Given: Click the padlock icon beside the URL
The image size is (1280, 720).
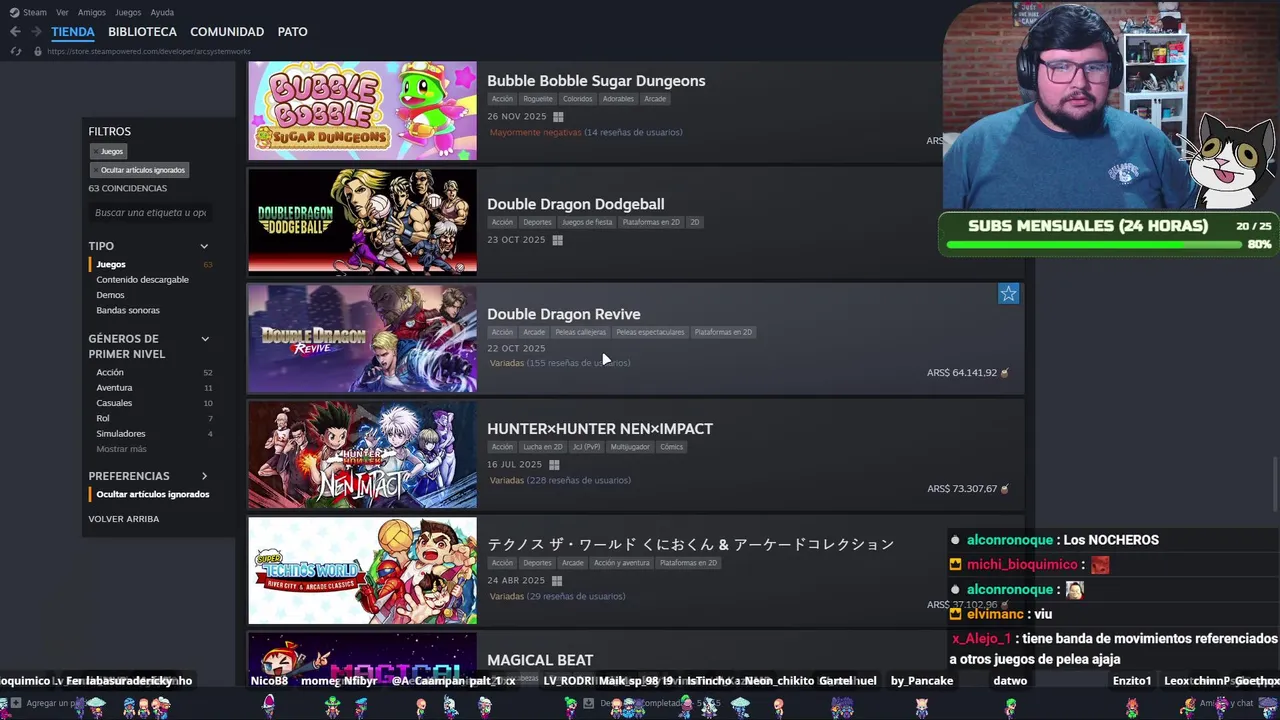Looking at the screenshot, I should pos(38,51).
